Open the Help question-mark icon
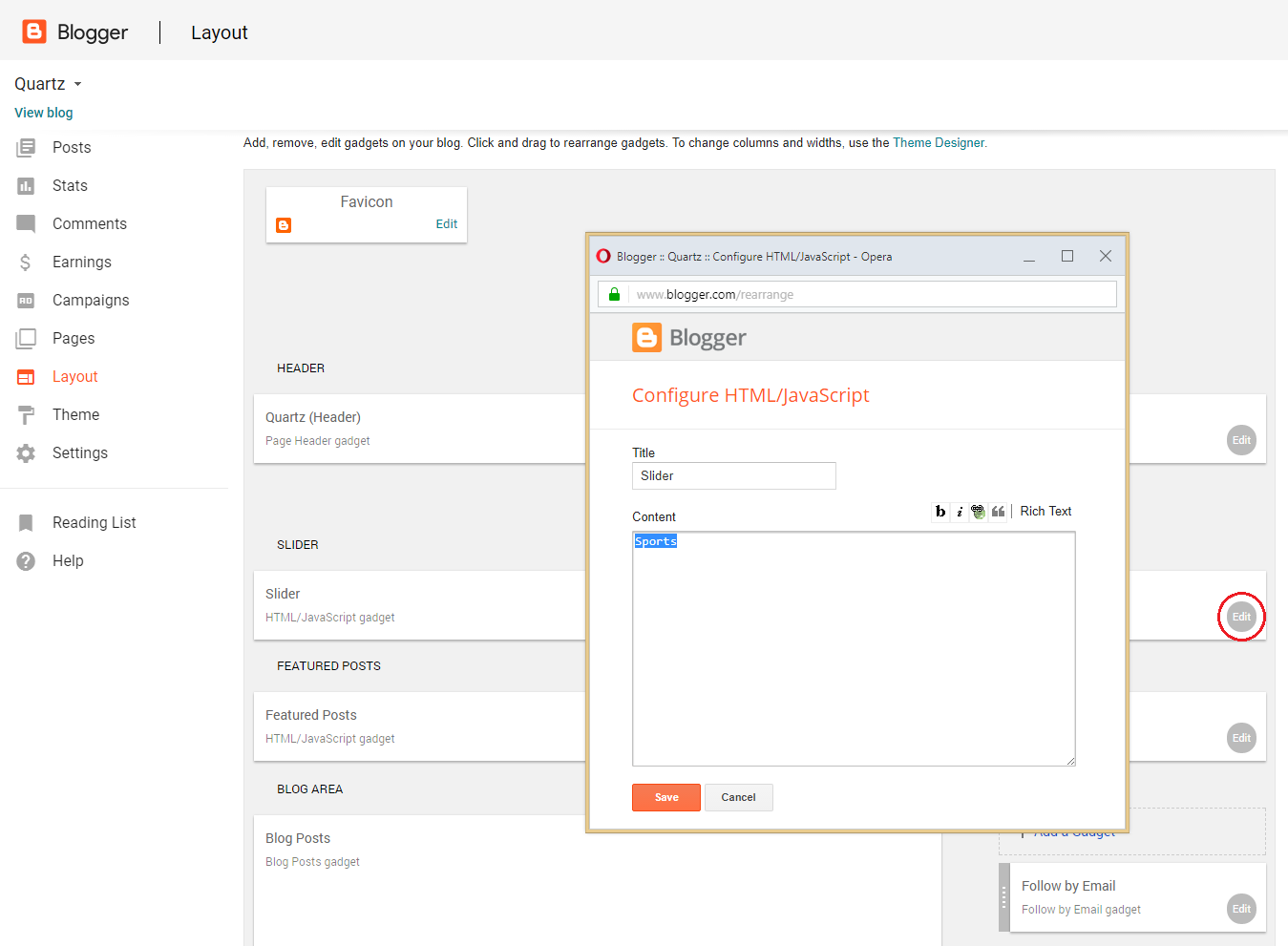 coord(26,560)
